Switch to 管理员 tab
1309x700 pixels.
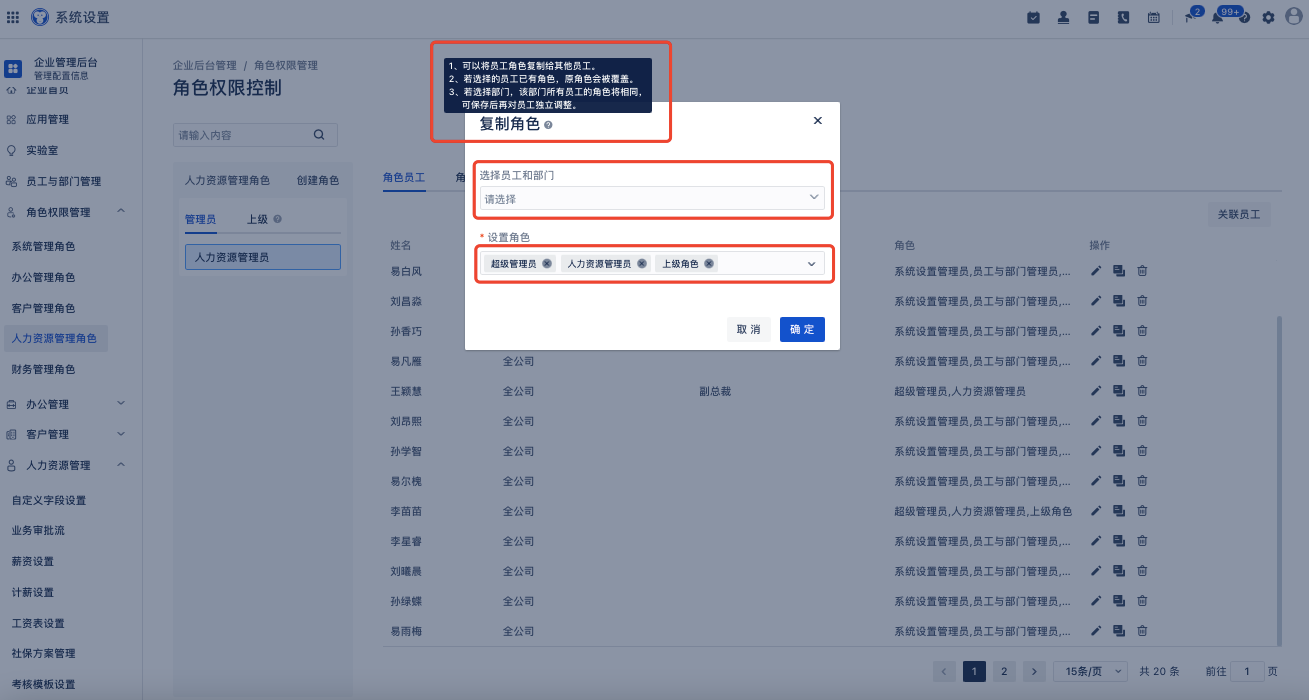pos(200,219)
